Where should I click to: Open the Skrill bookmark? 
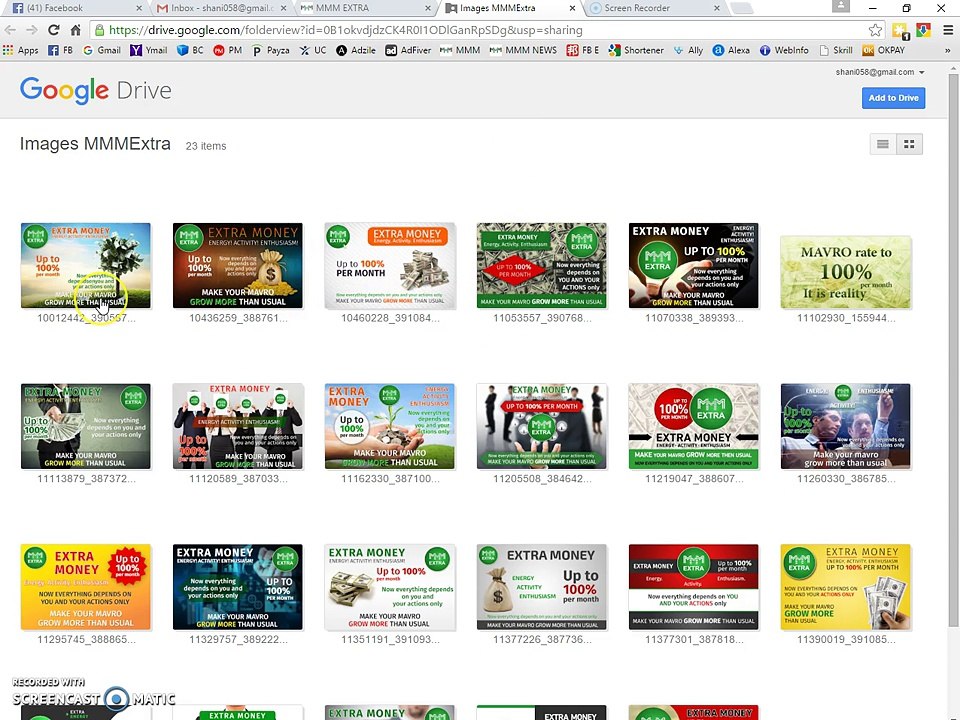(x=836, y=50)
